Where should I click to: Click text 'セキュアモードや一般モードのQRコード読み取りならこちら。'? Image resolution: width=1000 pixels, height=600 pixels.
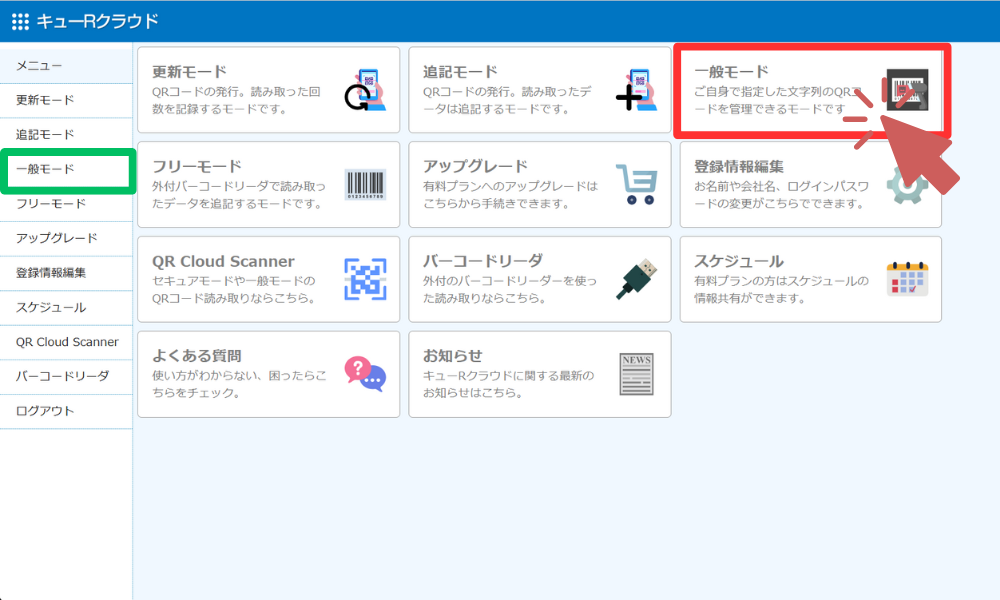235,289
